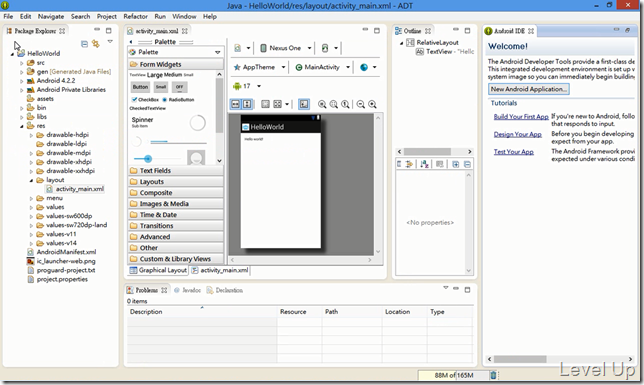Click the reset zoom to 100% icon
644x385 pixels.
click(345, 104)
